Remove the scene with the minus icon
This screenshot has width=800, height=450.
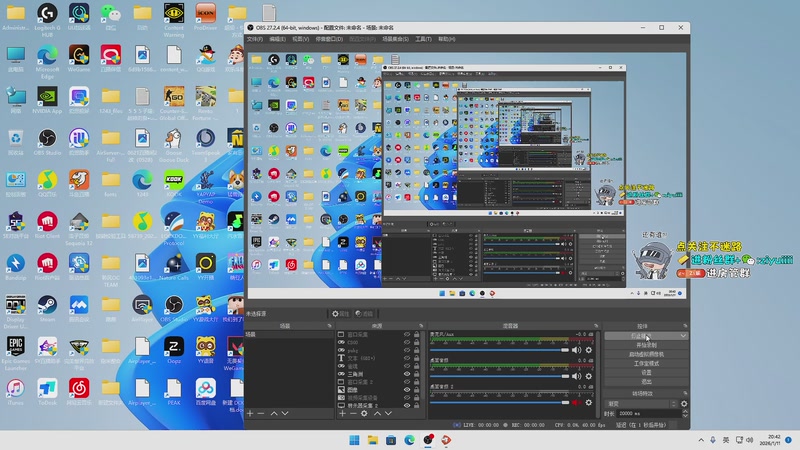pos(261,413)
